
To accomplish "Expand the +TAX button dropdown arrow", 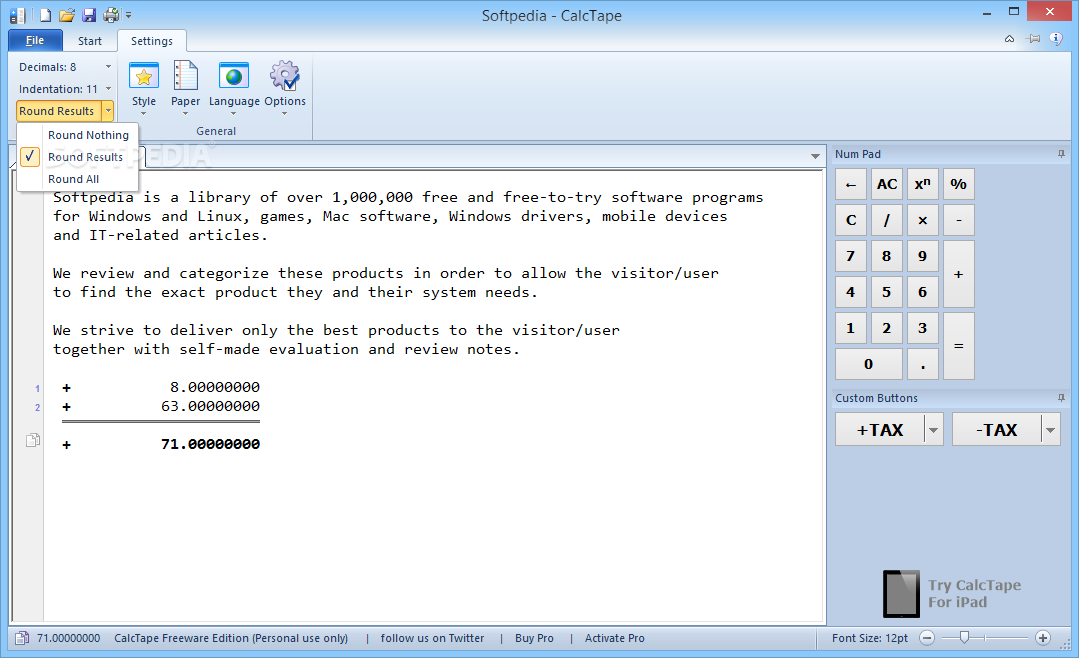I will pyautogui.click(x=934, y=430).
